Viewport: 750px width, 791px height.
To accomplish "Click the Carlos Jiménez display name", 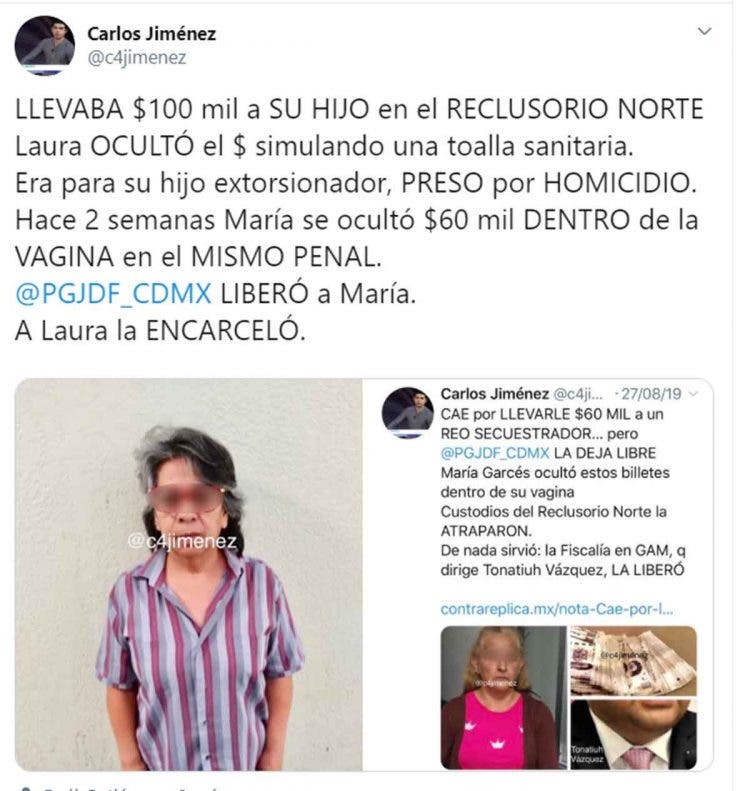I will pos(151,34).
